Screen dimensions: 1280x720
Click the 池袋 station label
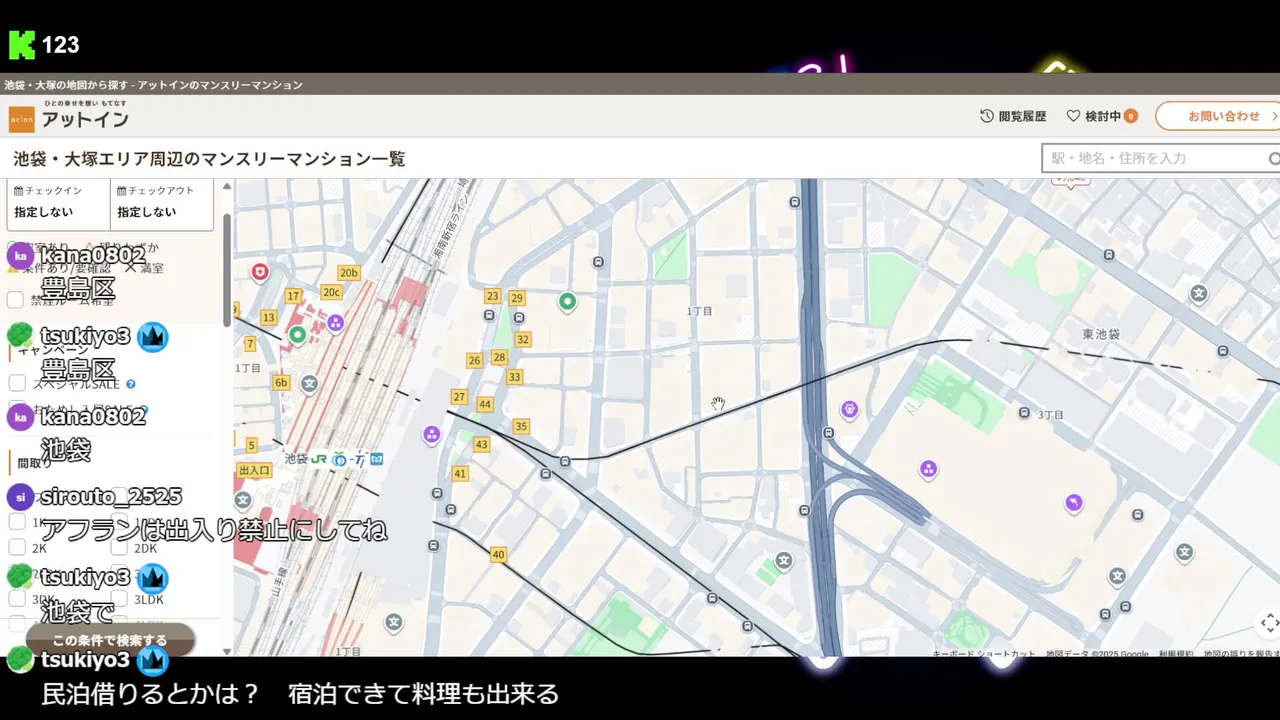296,459
